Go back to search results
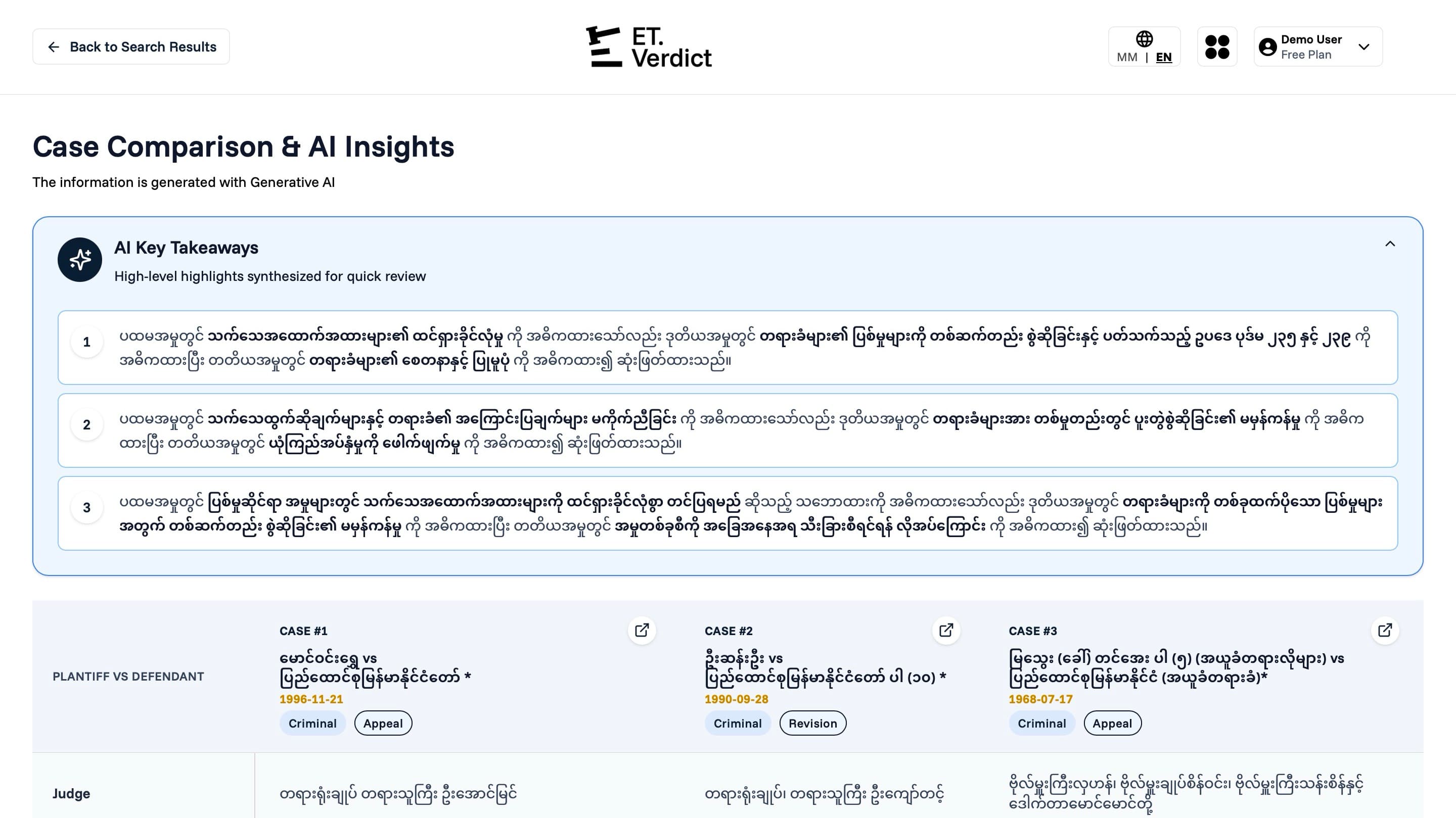This screenshot has width=1456, height=818. [x=131, y=47]
